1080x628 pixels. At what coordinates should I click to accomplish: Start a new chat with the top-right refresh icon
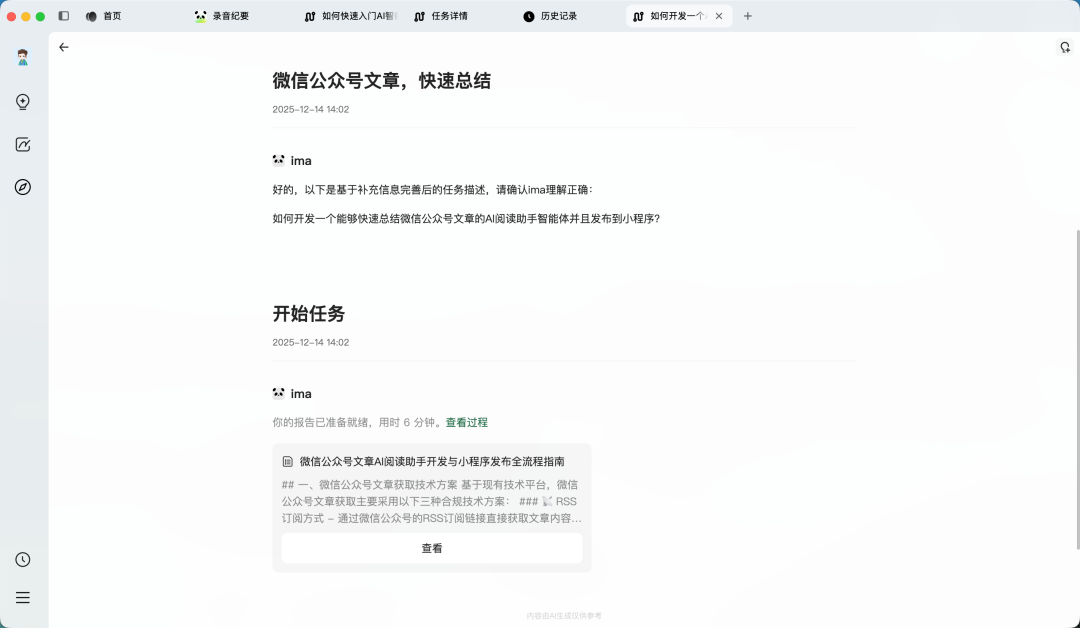tap(1064, 47)
